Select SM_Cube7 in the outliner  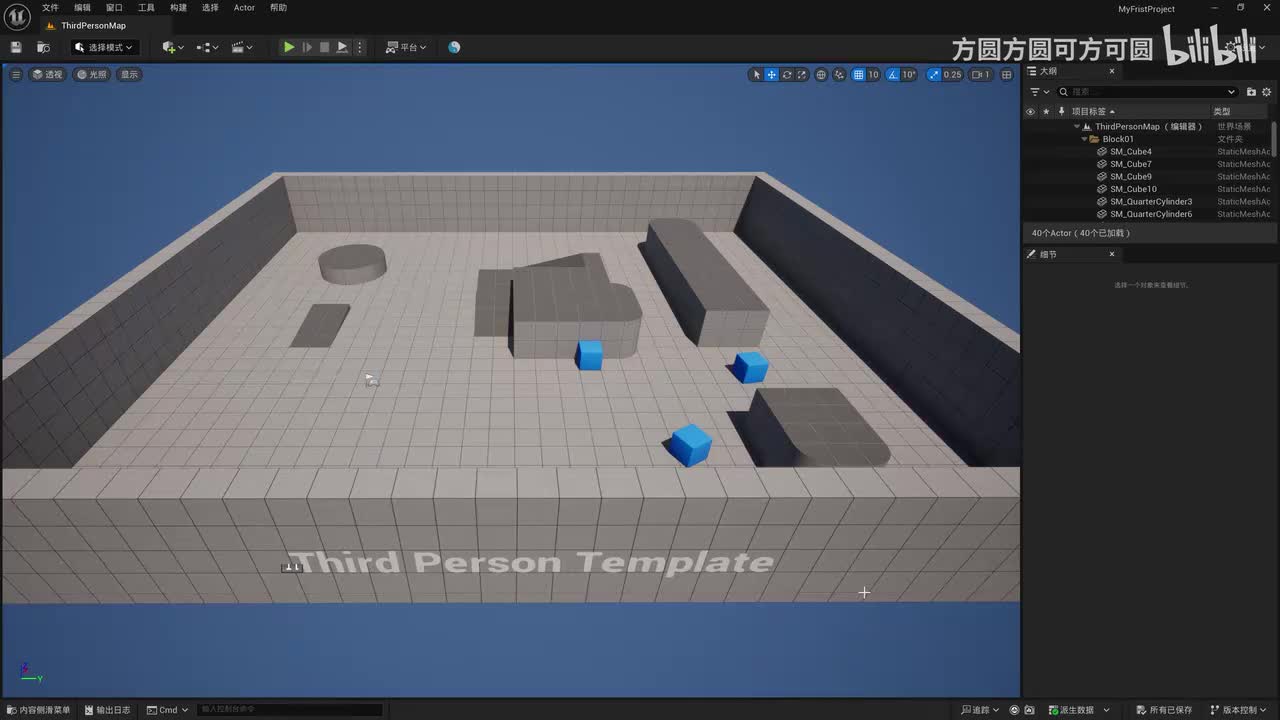pos(1131,164)
